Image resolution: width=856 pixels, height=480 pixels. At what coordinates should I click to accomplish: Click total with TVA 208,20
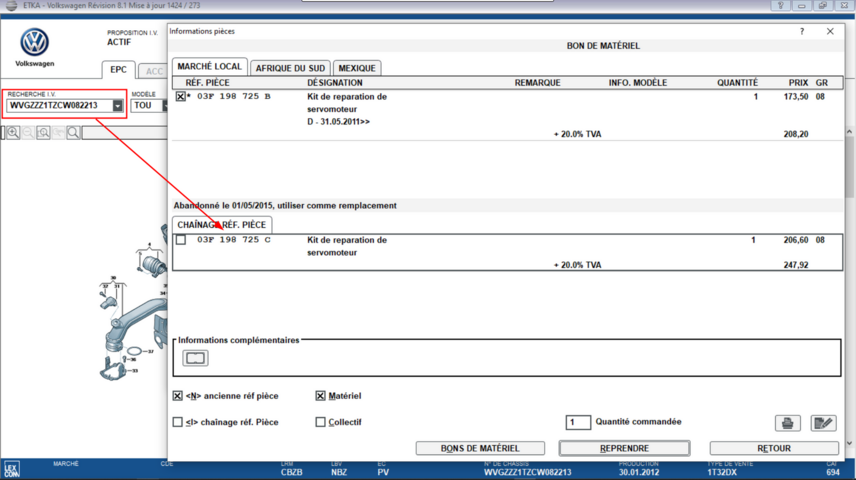pyautogui.click(x=796, y=134)
